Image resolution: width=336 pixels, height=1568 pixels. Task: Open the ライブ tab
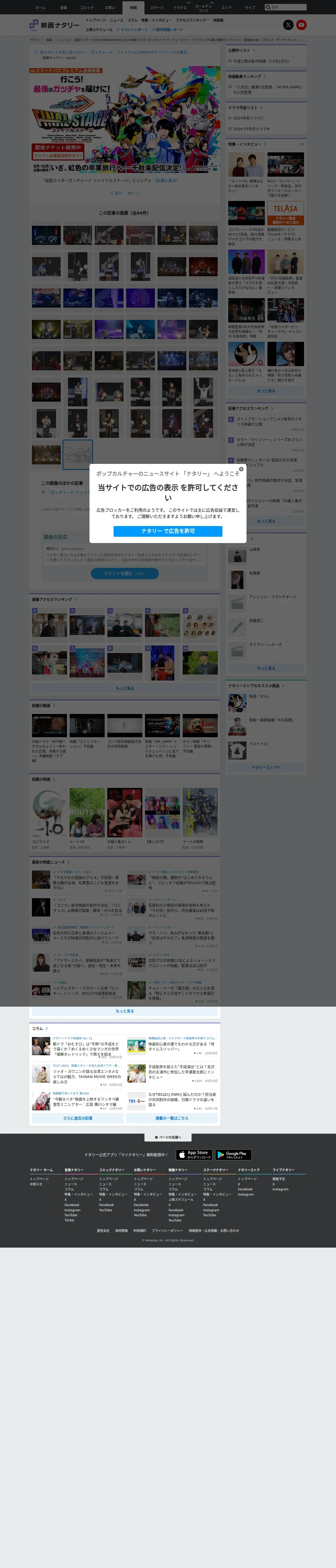click(x=250, y=7)
